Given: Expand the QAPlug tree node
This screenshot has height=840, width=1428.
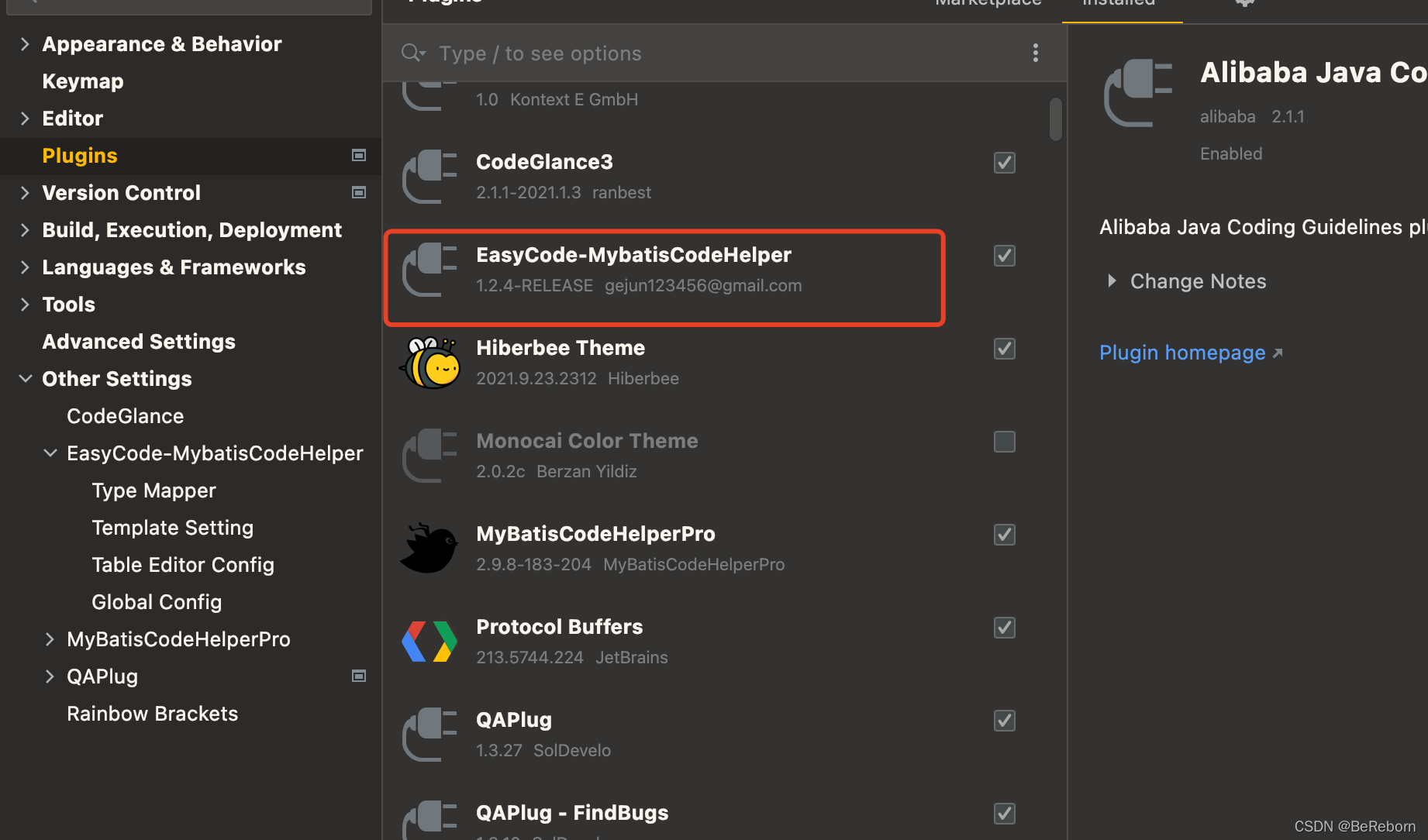Looking at the screenshot, I should [x=50, y=676].
